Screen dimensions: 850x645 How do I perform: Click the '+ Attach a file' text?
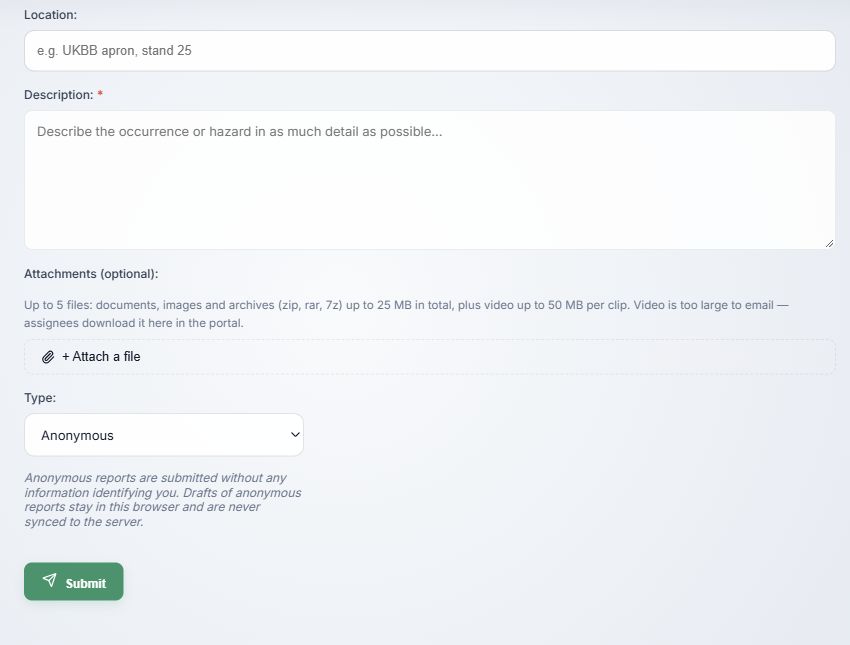(101, 357)
